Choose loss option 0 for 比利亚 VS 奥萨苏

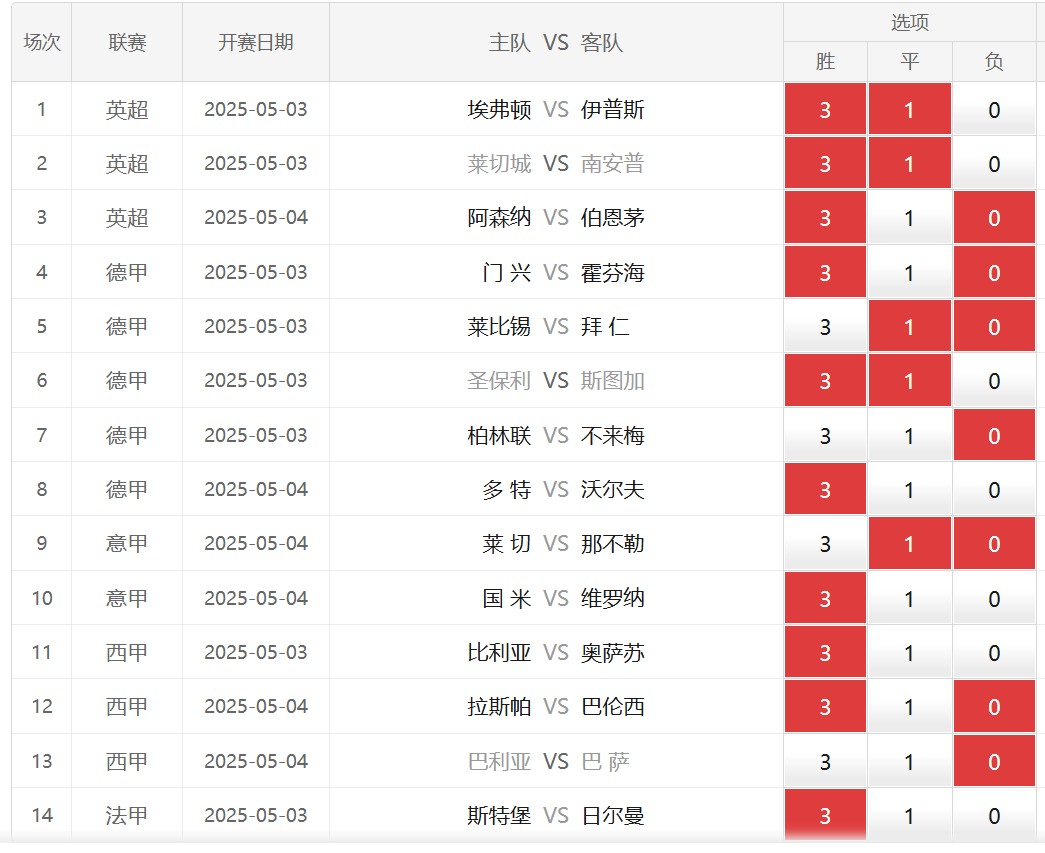point(994,652)
